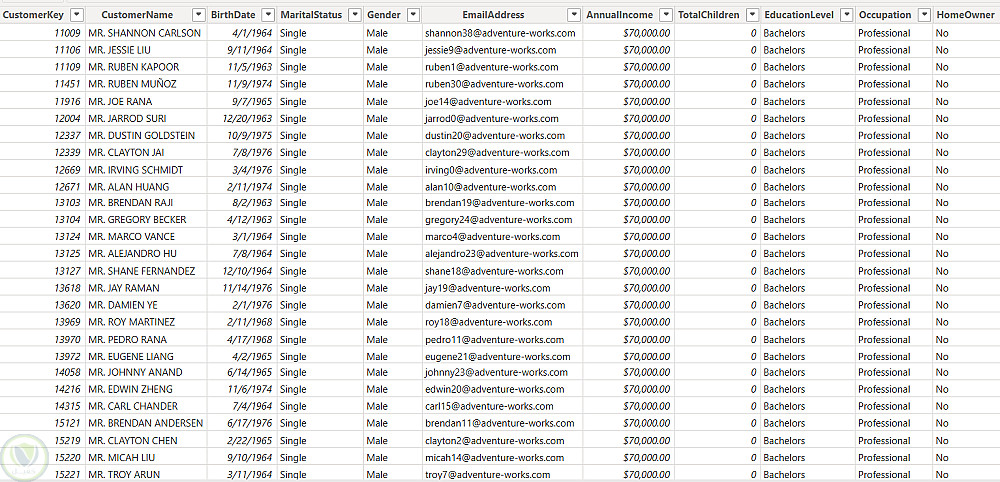Click the cell MR. ALEJANDRO HU
The width and height of the screenshot is (1000, 482).
click(147, 253)
